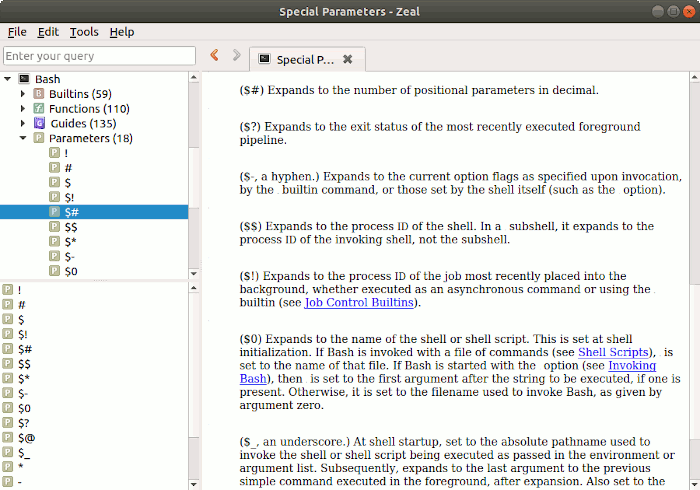Open the Edit menu
Image resolution: width=700 pixels, height=490 pixels.
[48, 32]
